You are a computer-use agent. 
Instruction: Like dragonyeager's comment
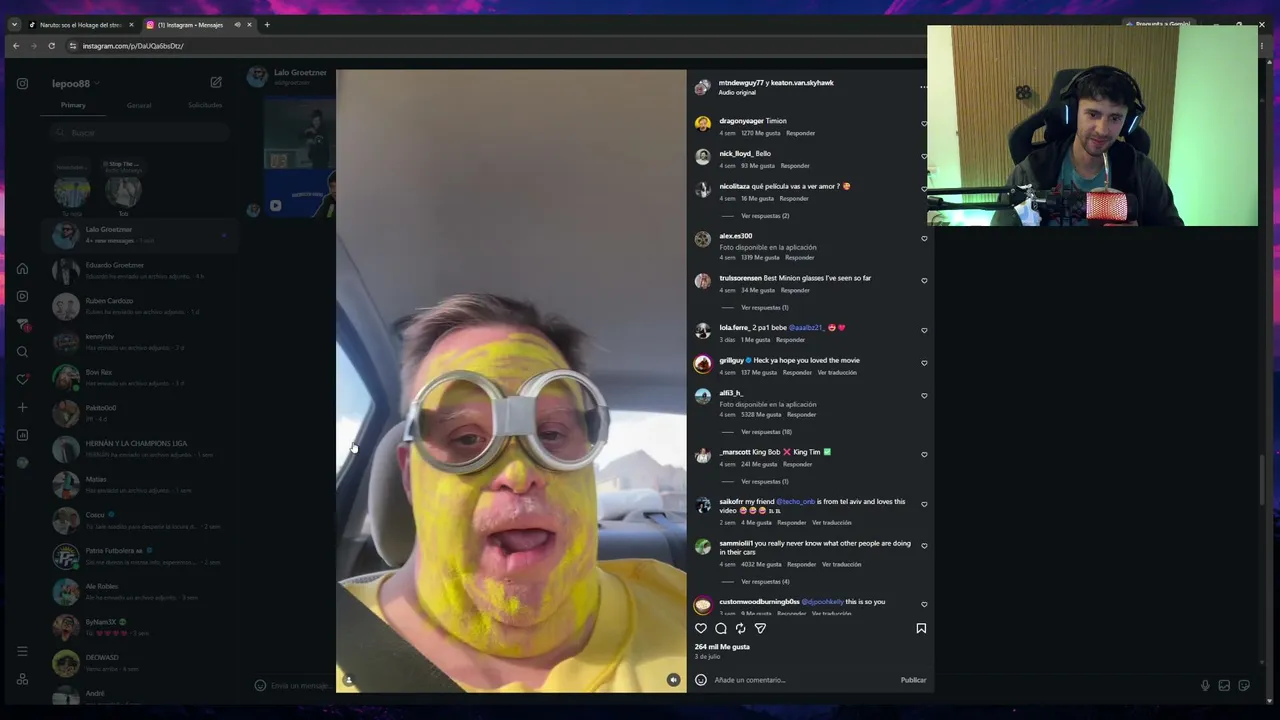(x=924, y=124)
